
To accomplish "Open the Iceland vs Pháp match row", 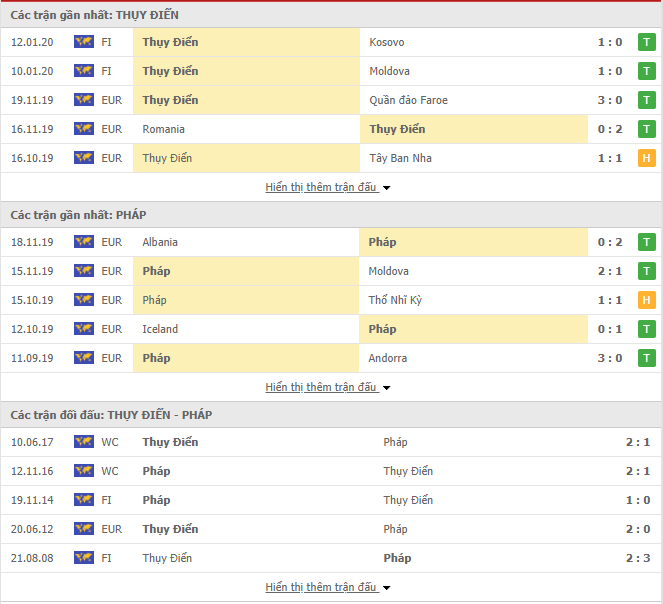I will point(332,329).
